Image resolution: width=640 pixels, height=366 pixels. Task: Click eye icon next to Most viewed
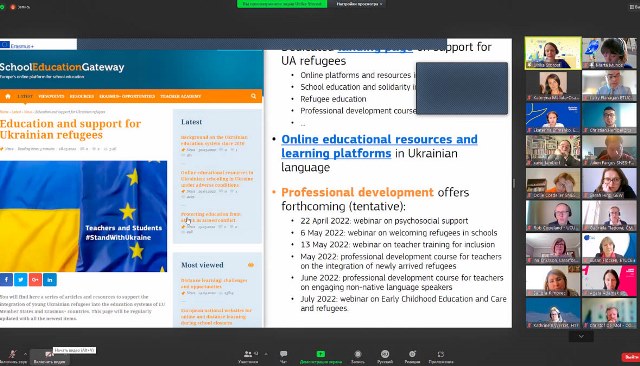pyautogui.click(x=251, y=265)
